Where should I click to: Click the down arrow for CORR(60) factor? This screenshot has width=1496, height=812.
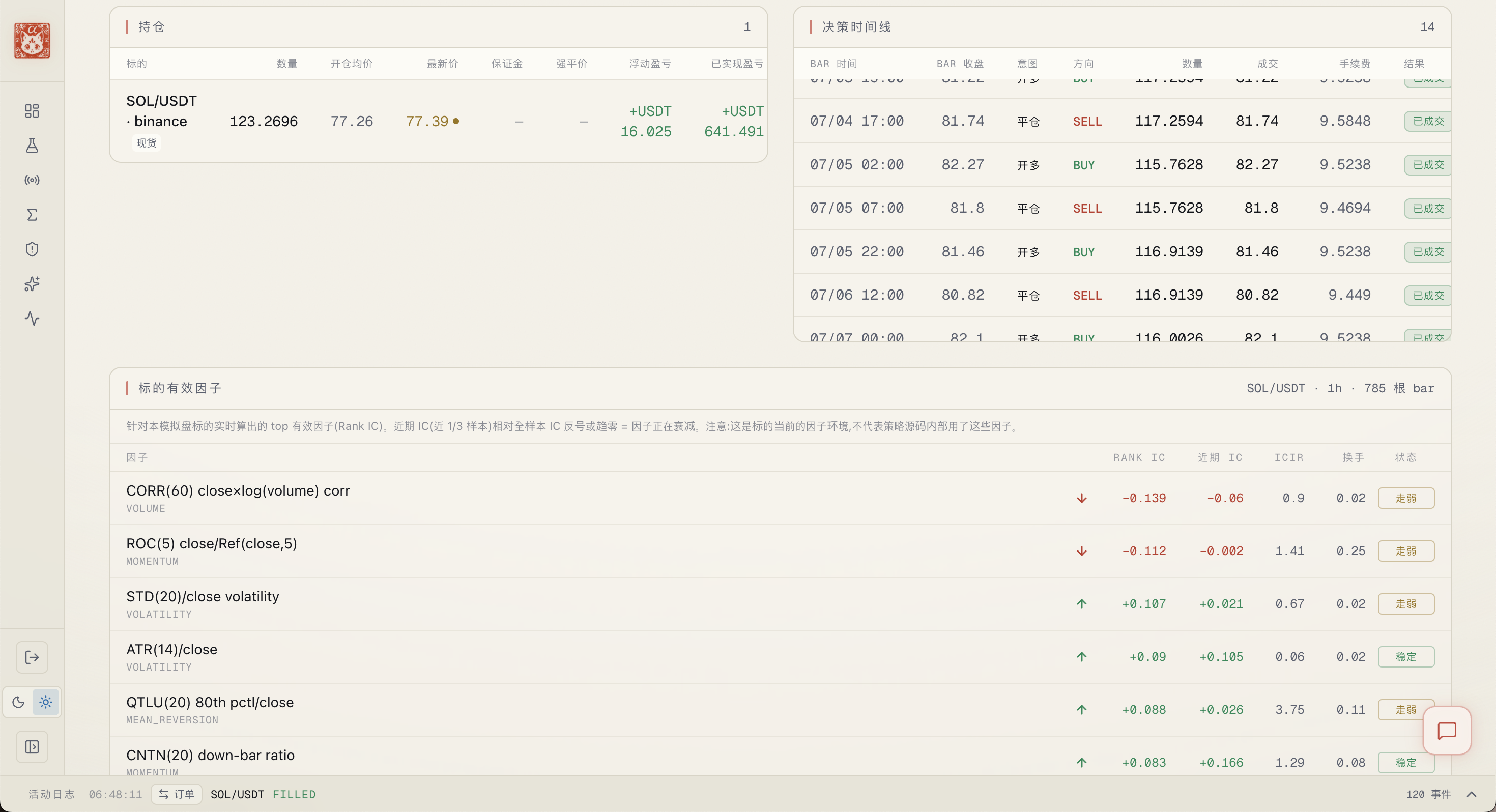pyautogui.click(x=1081, y=499)
